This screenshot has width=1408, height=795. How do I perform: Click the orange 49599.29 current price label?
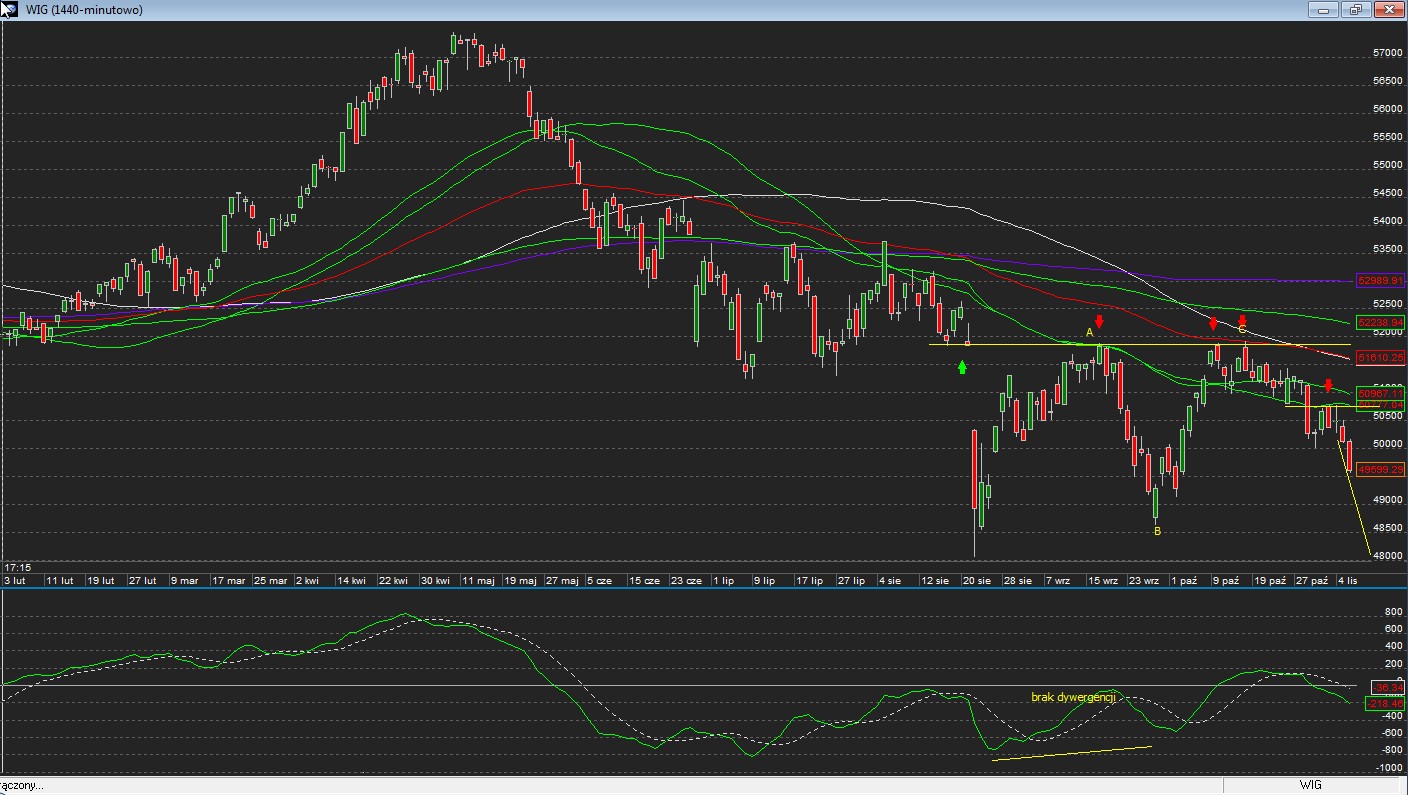(1380, 469)
